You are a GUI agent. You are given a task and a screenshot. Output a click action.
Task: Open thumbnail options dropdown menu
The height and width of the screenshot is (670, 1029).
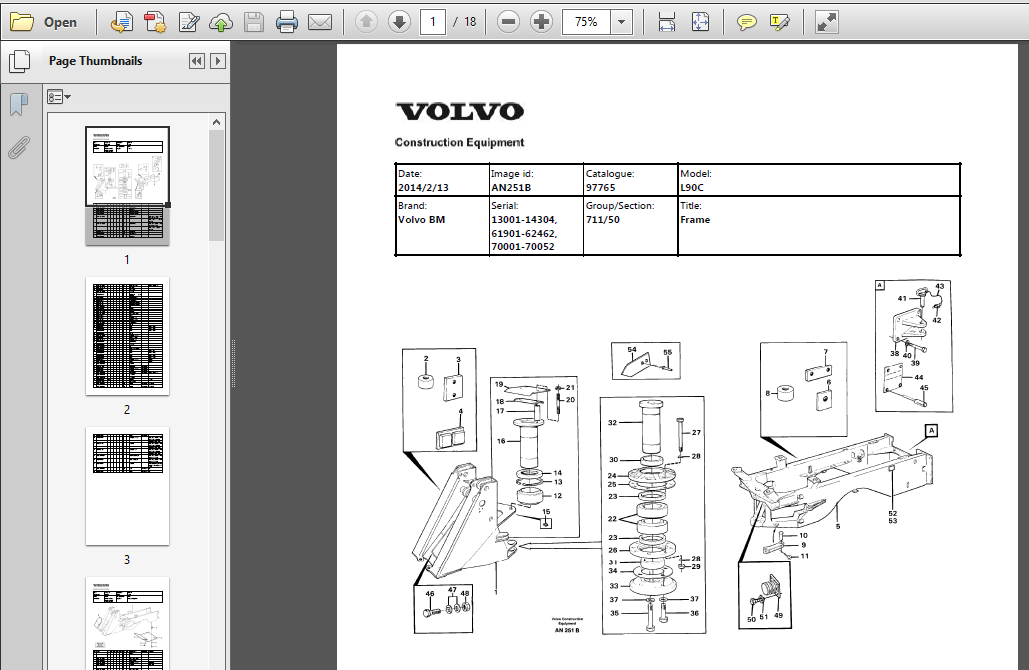[58, 97]
